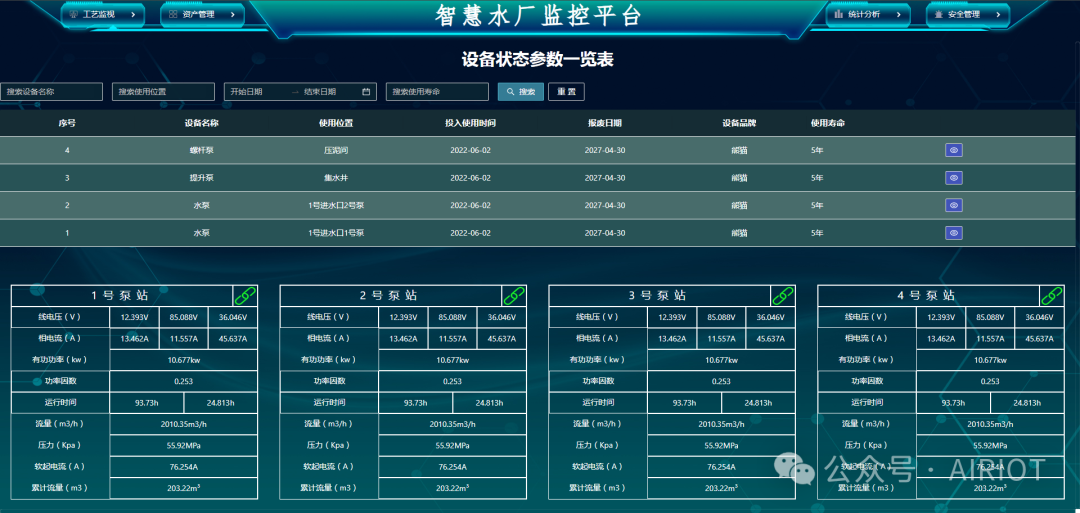Click the 投入使用时间 column header
Viewport: 1080px width, 513px height.
pyautogui.click(x=470, y=123)
